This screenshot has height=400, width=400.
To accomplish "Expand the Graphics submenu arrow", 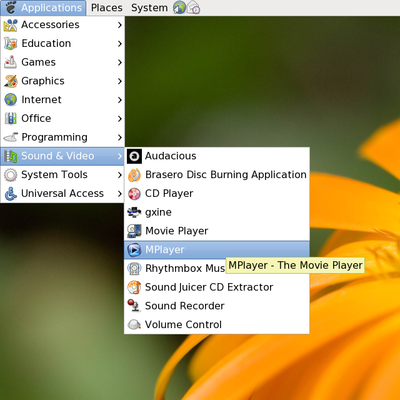I will pyautogui.click(x=120, y=81).
